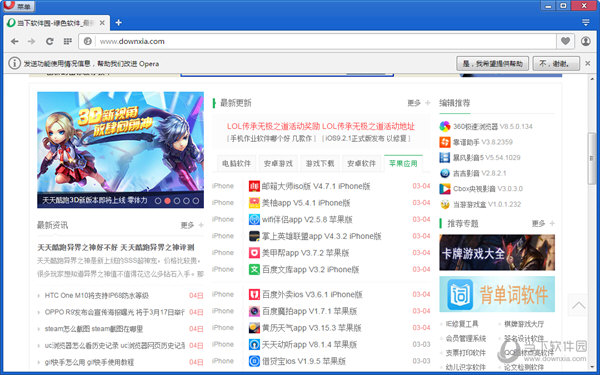Open a new tab with plus button
The image size is (600, 375).
[119, 23]
